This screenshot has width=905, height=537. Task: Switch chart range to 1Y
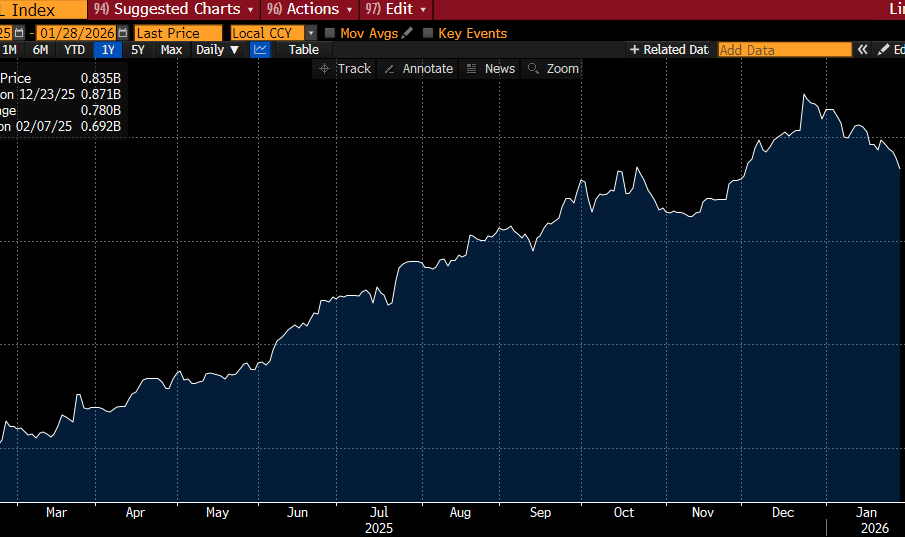107,49
